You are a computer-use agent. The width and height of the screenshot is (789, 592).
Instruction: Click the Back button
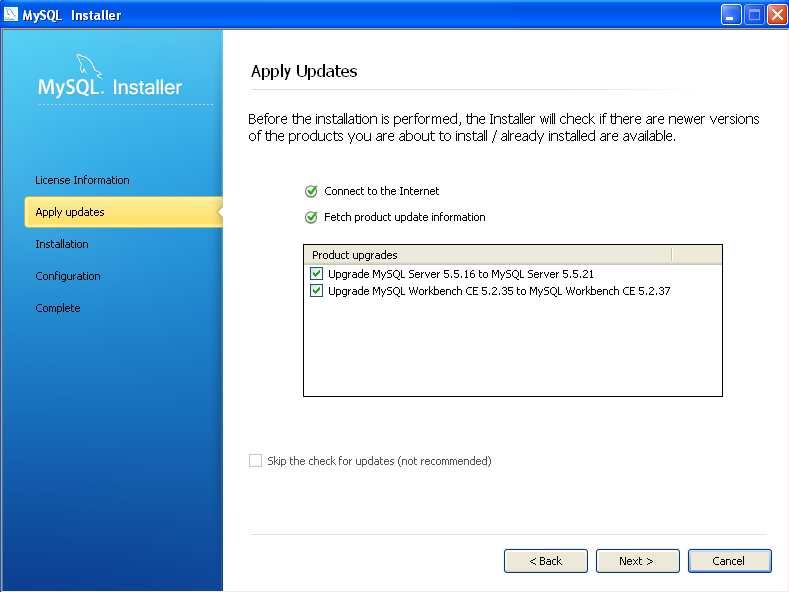click(x=546, y=561)
